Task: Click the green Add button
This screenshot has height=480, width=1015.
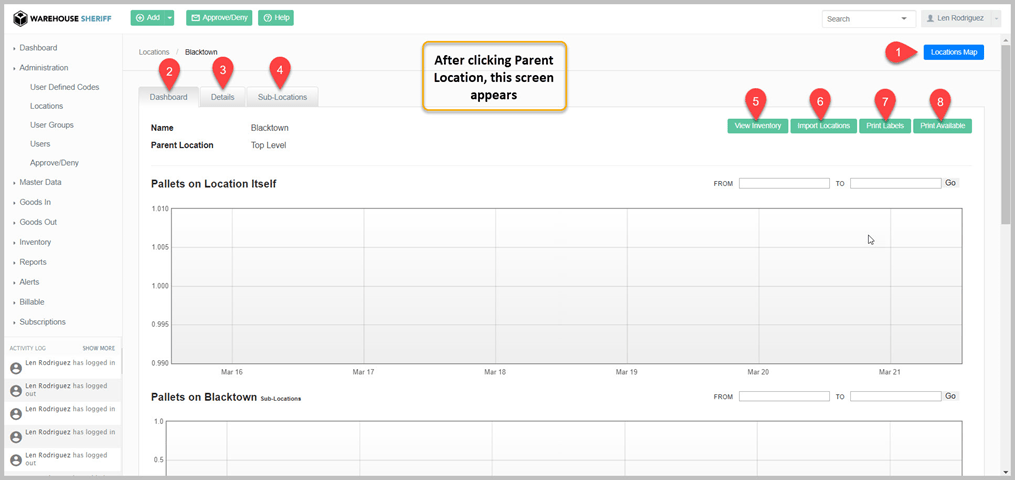Action: pos(147,18)
